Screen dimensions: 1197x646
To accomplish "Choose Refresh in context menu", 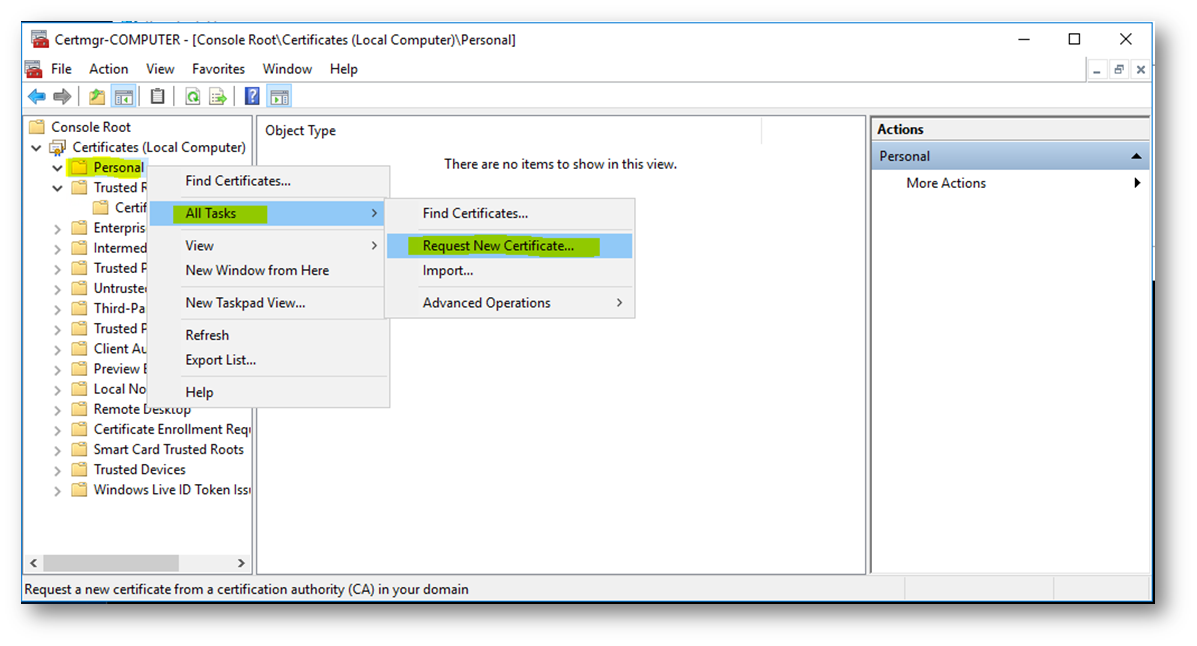I will pos(268,335).
